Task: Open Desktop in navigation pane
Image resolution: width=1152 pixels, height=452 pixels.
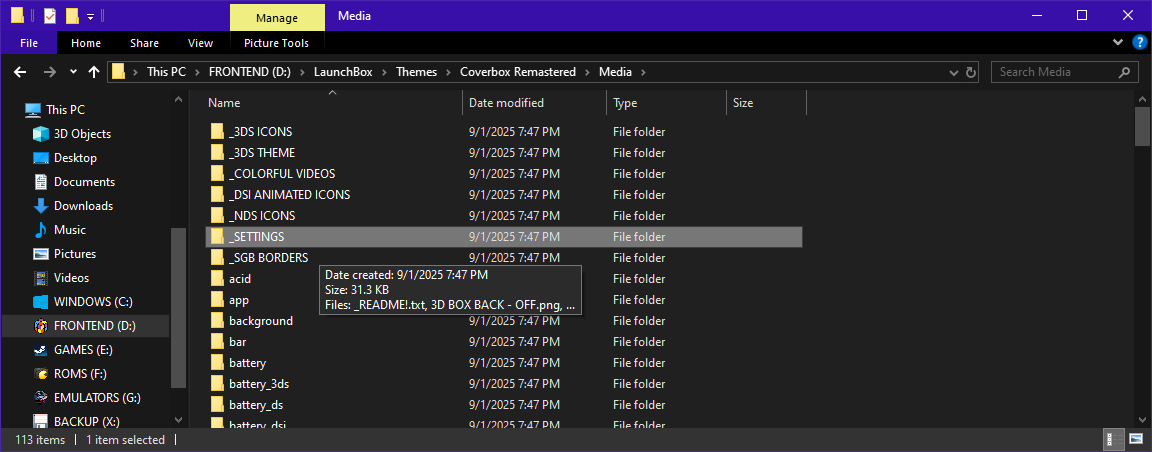Action: point(75,158)
